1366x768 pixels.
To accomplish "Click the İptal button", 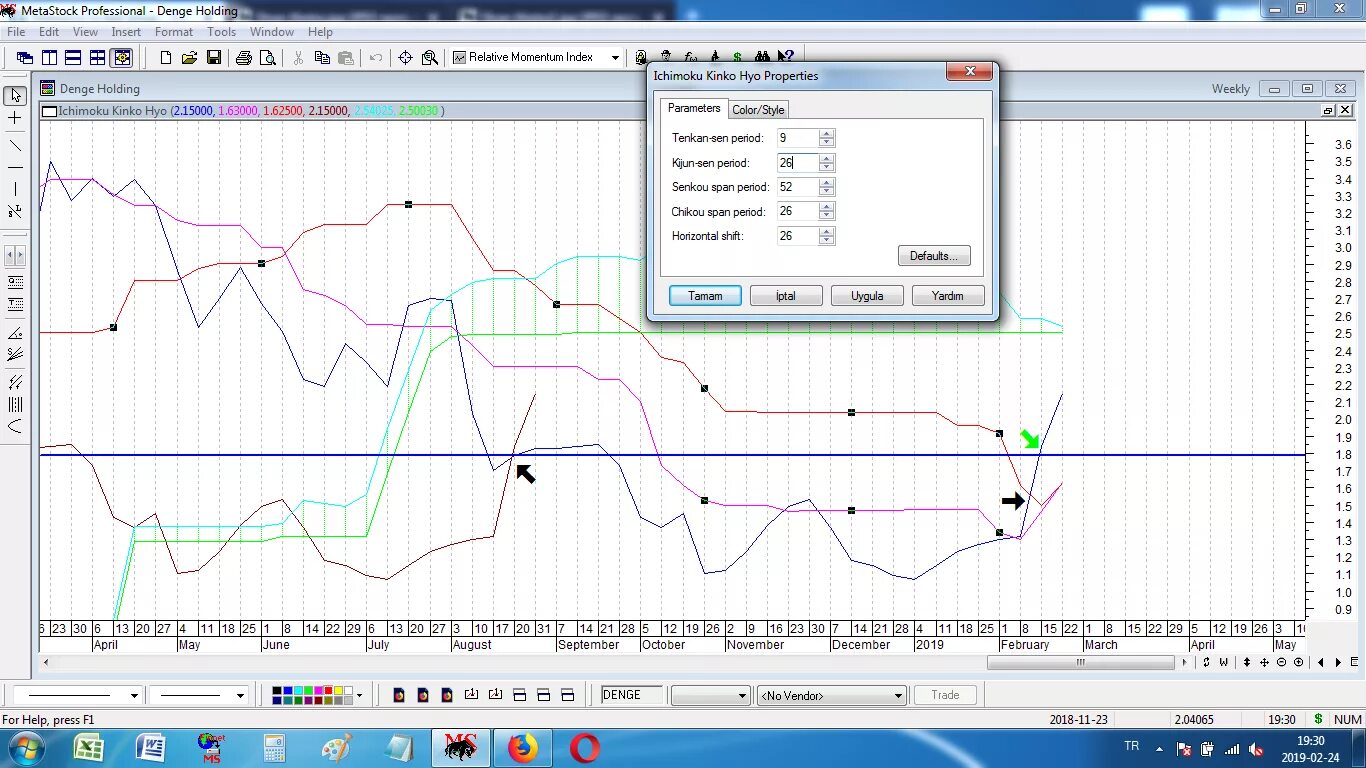I will coord(786,296).
